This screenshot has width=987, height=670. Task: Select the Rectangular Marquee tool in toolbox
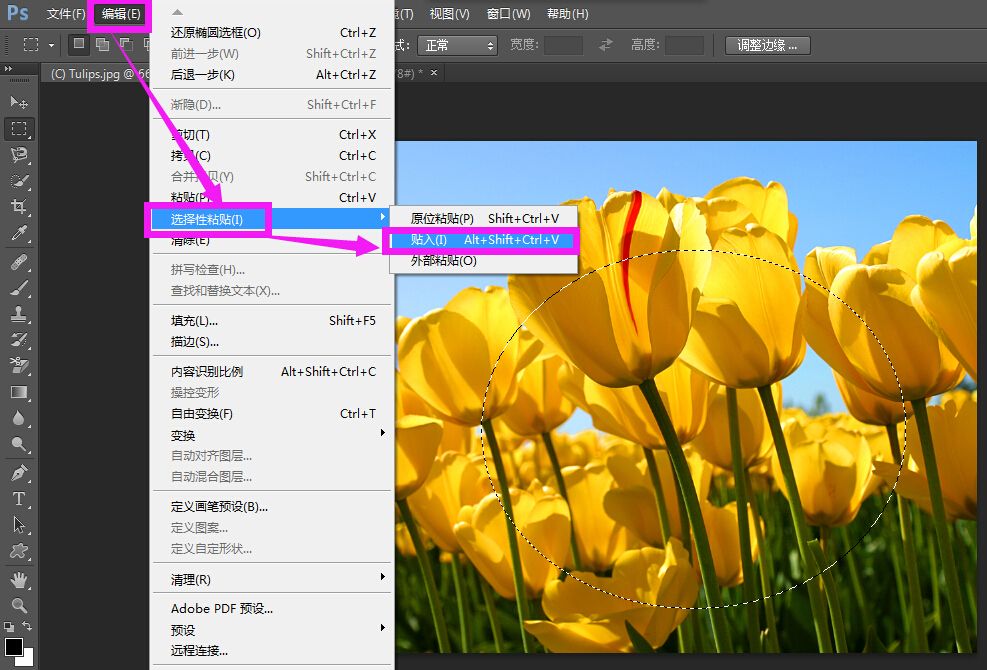pyautogui.click(x=19, y=129)
